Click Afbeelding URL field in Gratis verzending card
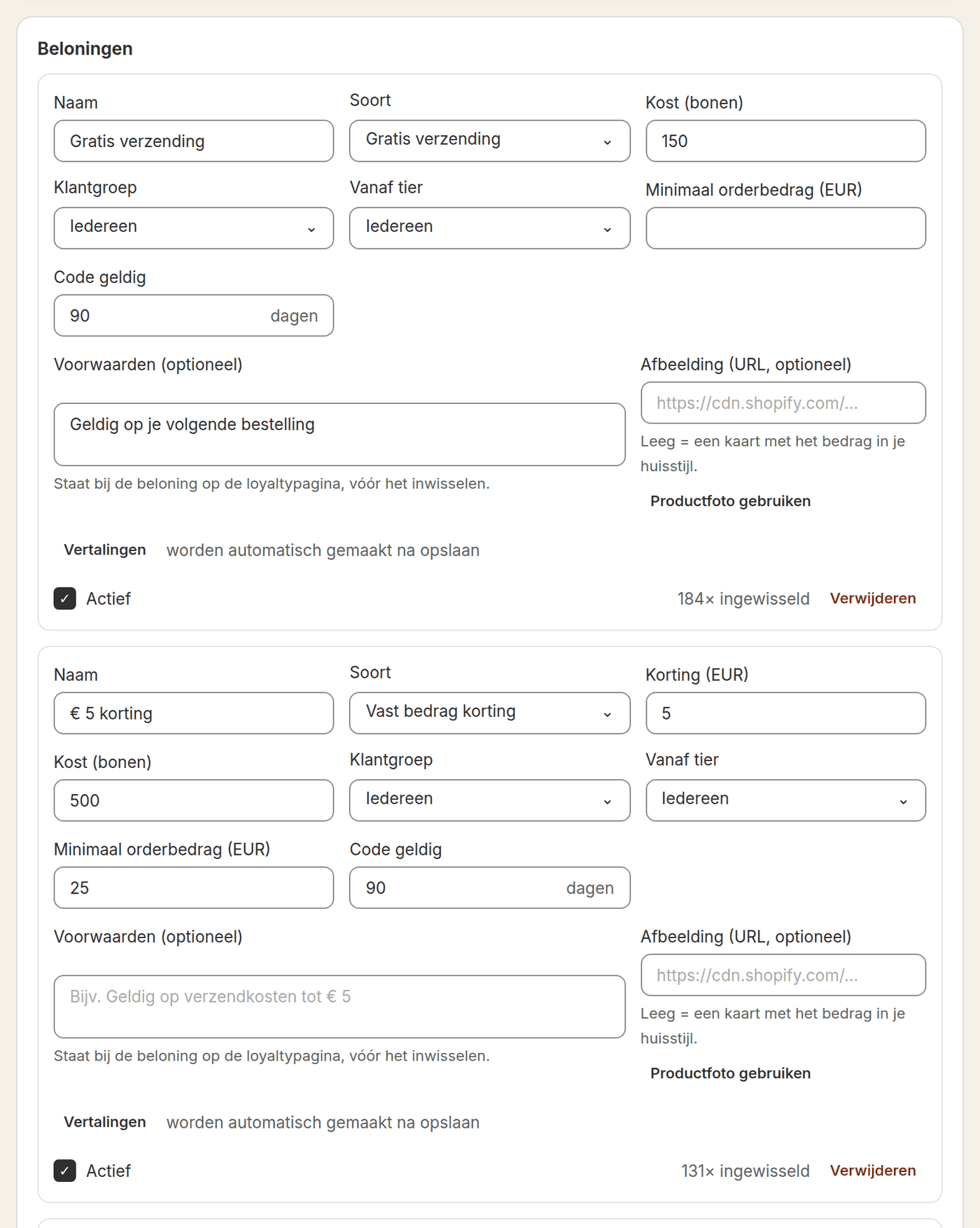 tap(783, 403)
